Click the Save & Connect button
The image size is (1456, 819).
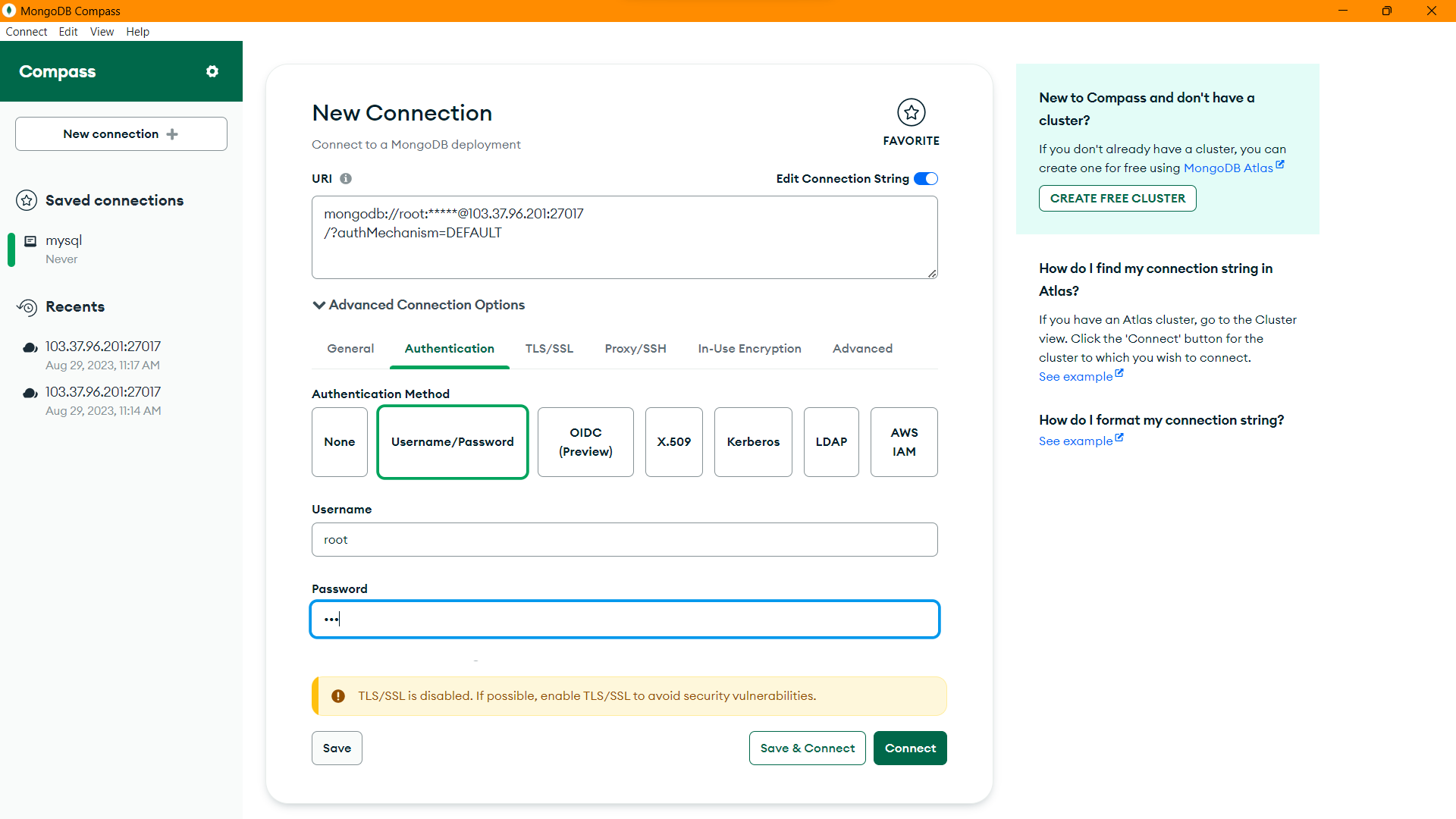pos(808,748)
